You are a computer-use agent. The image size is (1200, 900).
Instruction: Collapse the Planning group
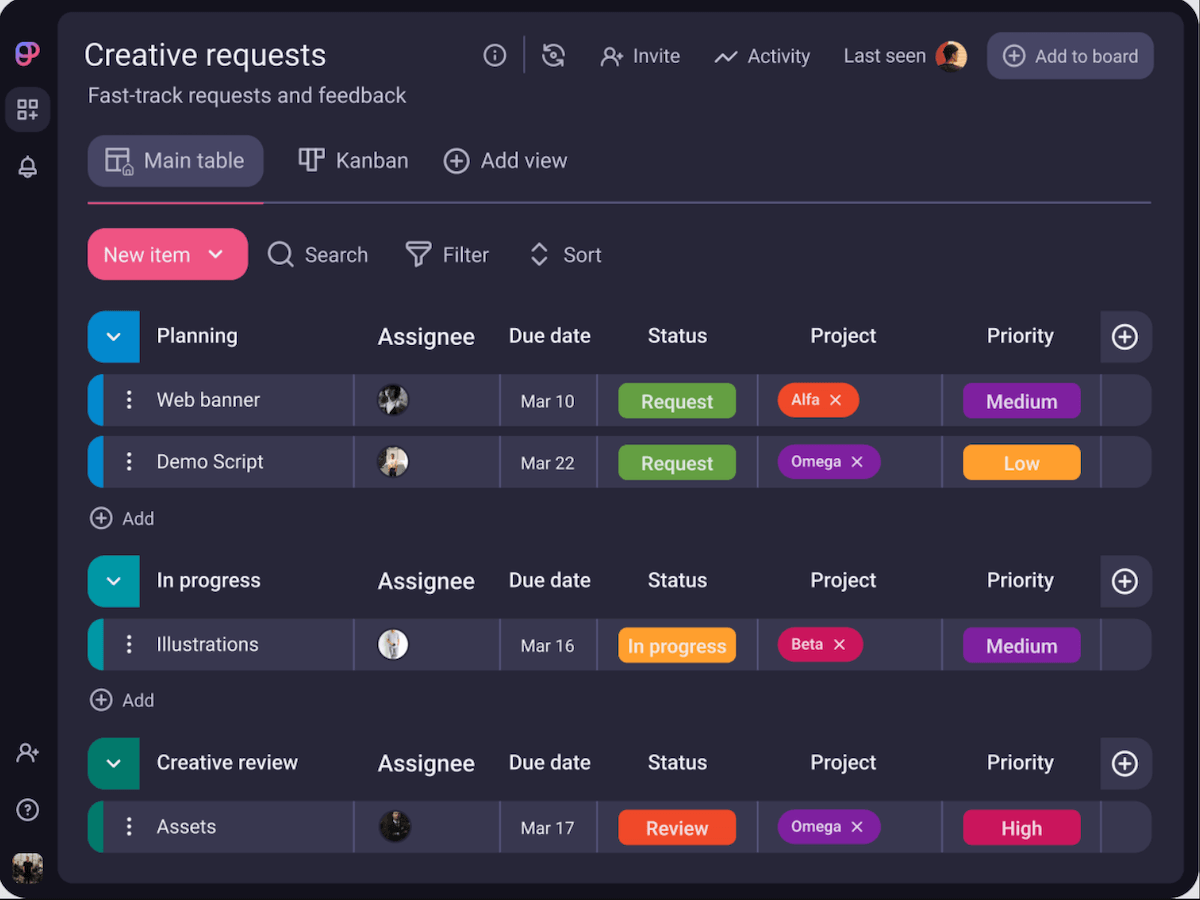(x=113, y=337)
